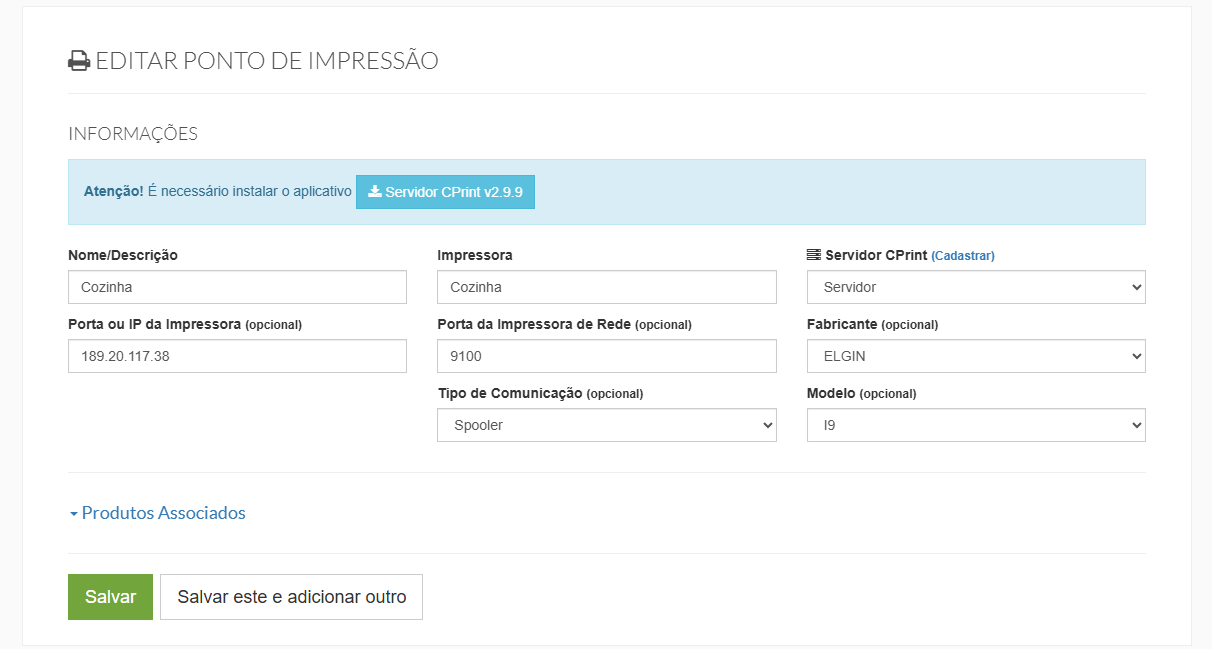Download the Servidor CPrint v2.9.9 application

point(445,192)
